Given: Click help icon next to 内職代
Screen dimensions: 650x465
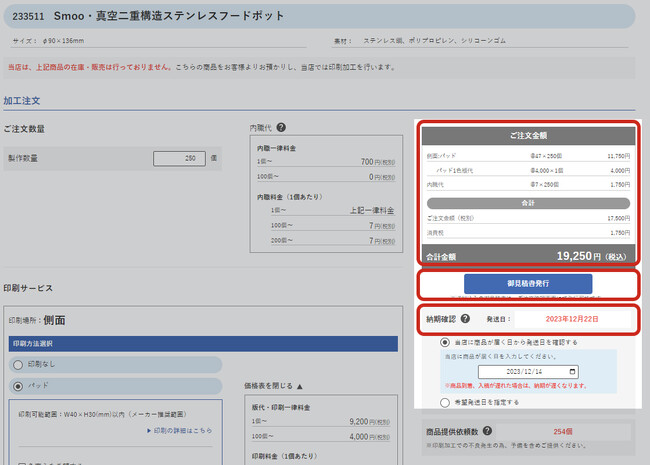Looking at the screenshot, I should pyautogui.click(x=281, y=128).
